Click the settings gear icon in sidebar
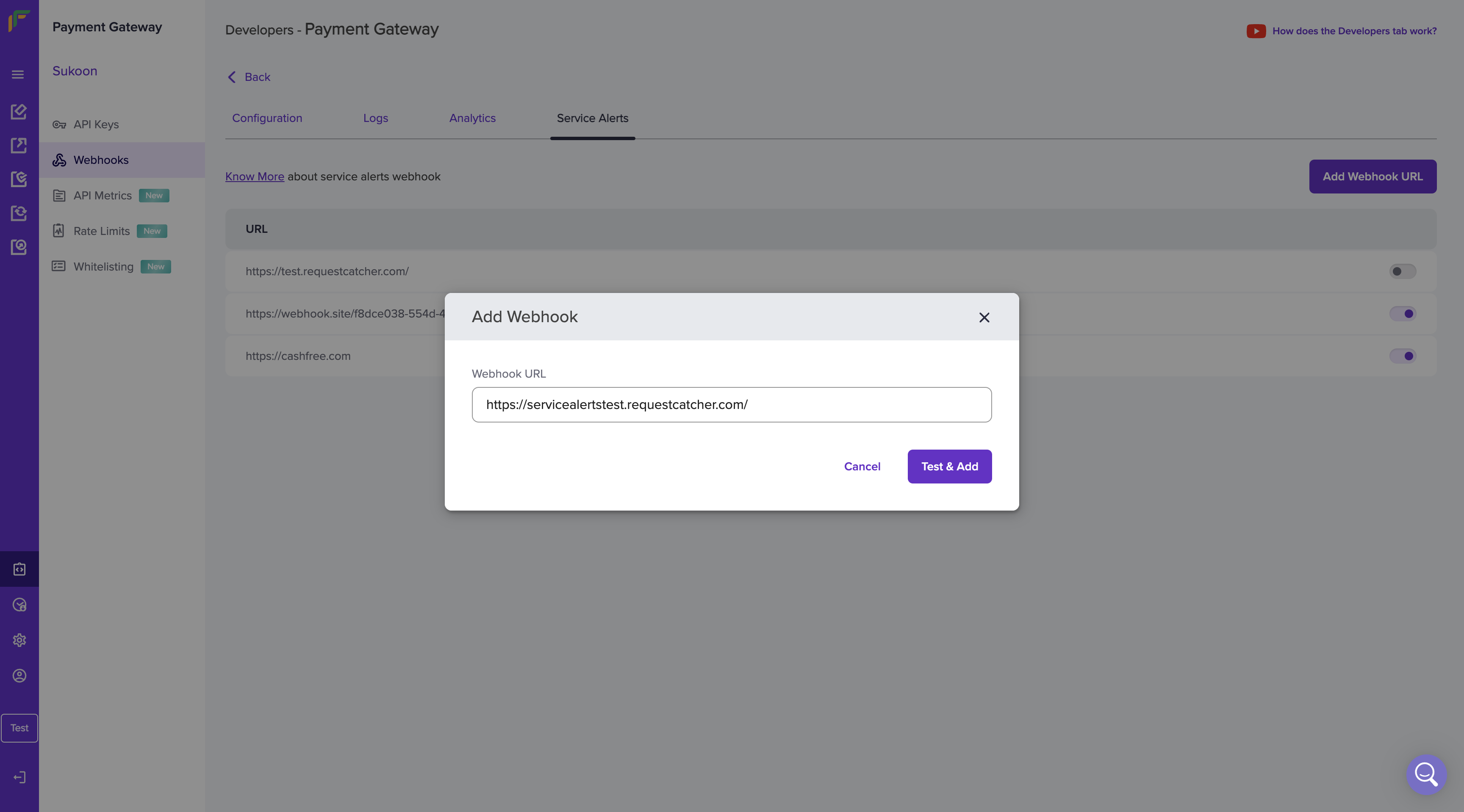 click(19, 640)
